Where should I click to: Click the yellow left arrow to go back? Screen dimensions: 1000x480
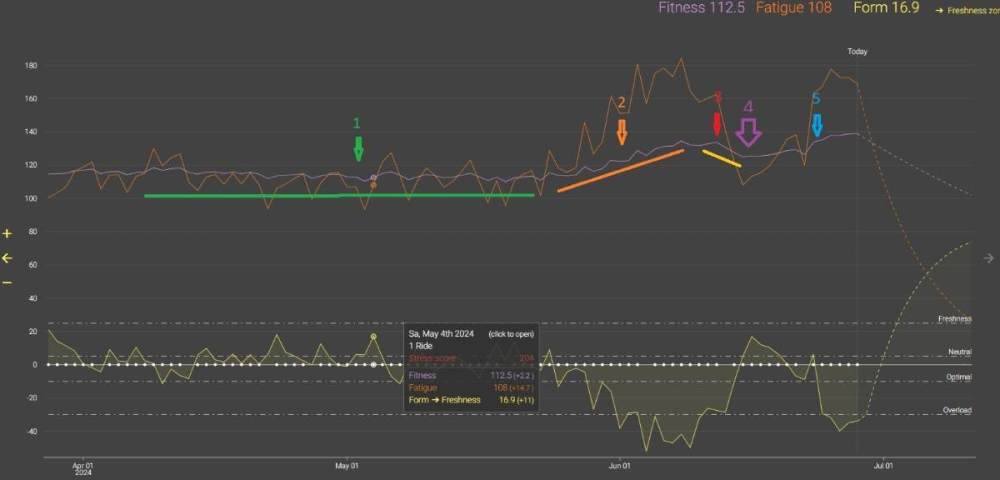(x=7, y=258)
